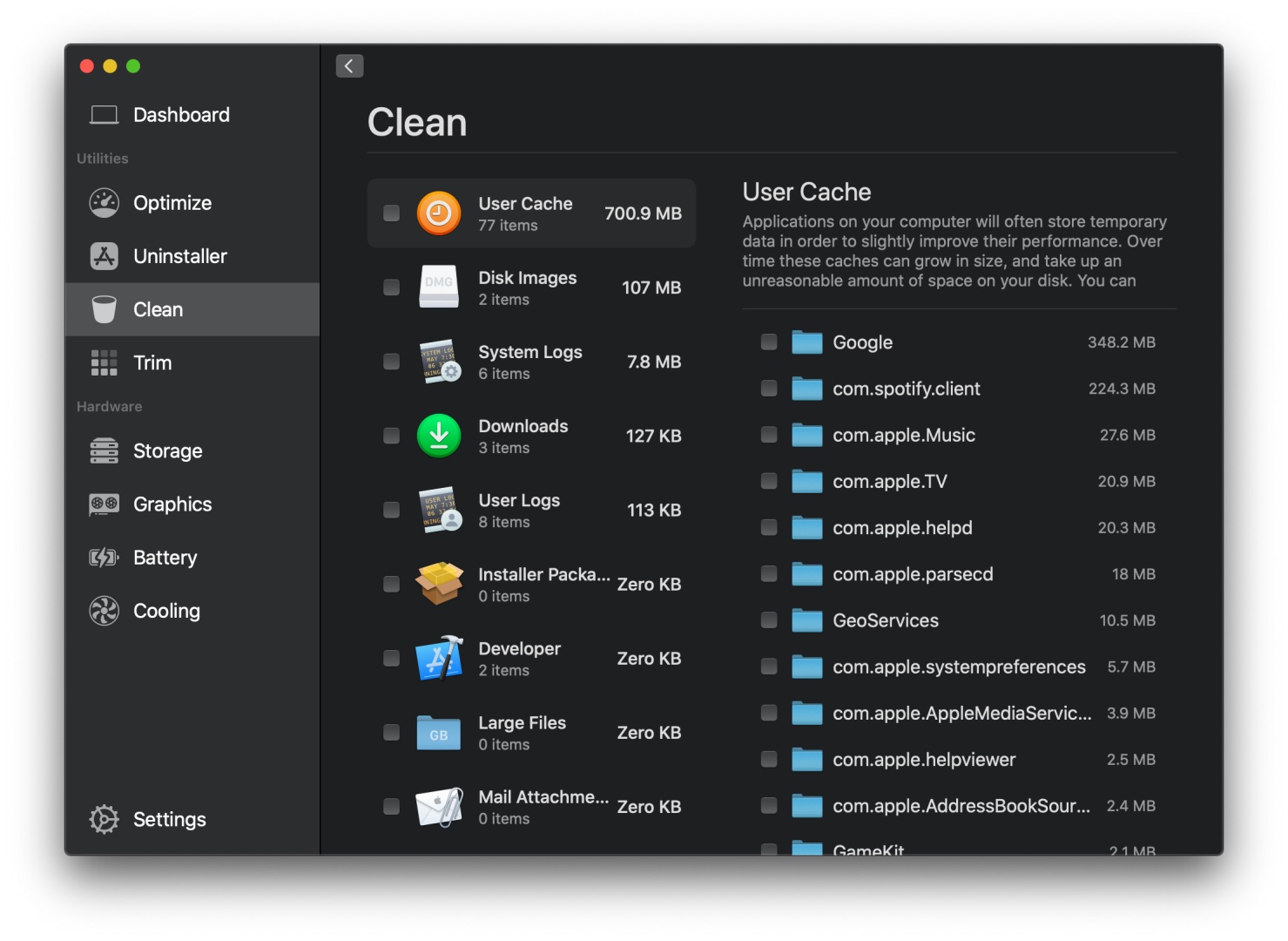
Task: Tick the User Cache checkbox
Action: coord(392,213)
